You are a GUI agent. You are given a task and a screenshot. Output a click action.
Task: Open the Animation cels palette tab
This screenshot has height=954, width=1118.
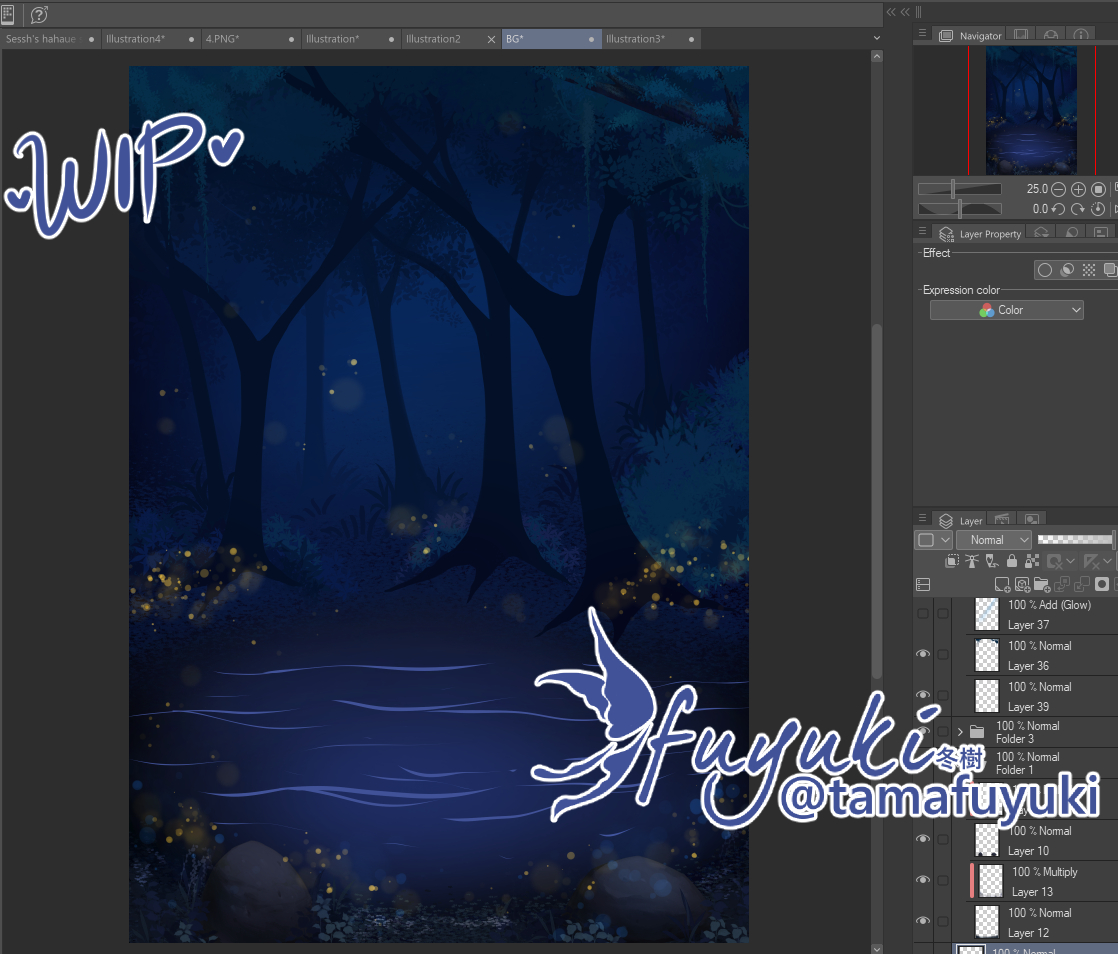tap(1002, 519)
